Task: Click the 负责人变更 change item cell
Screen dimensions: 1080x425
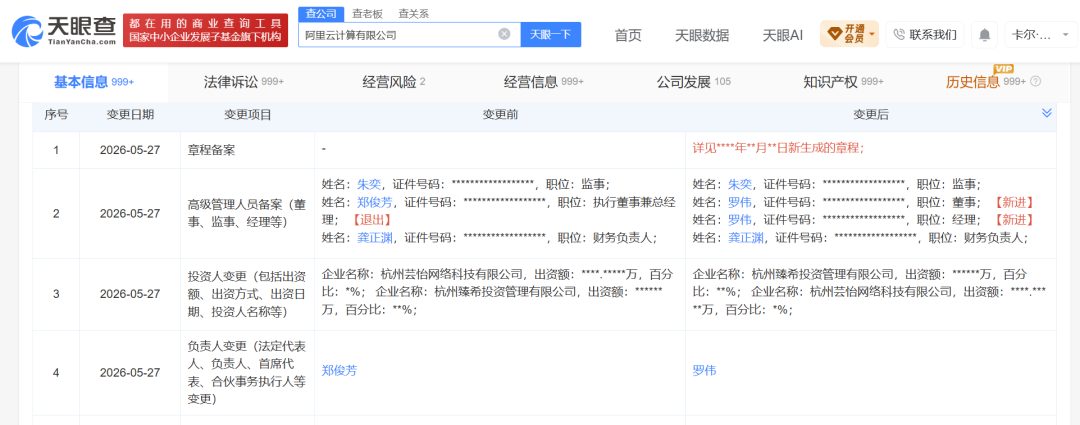Action: coord(248,372)
